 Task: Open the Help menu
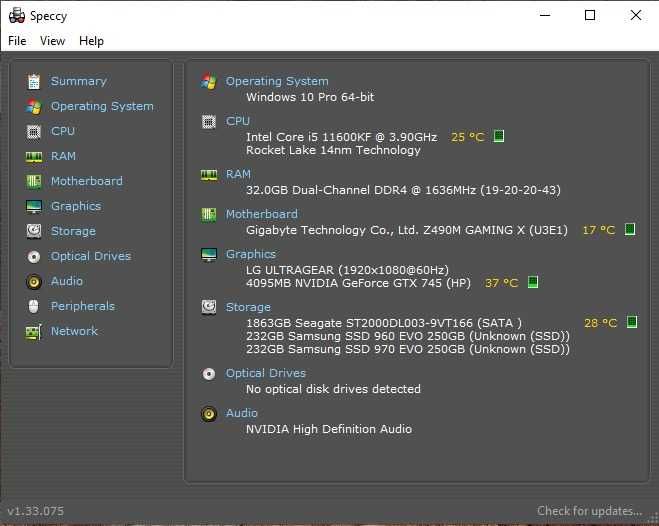(91, 41)
